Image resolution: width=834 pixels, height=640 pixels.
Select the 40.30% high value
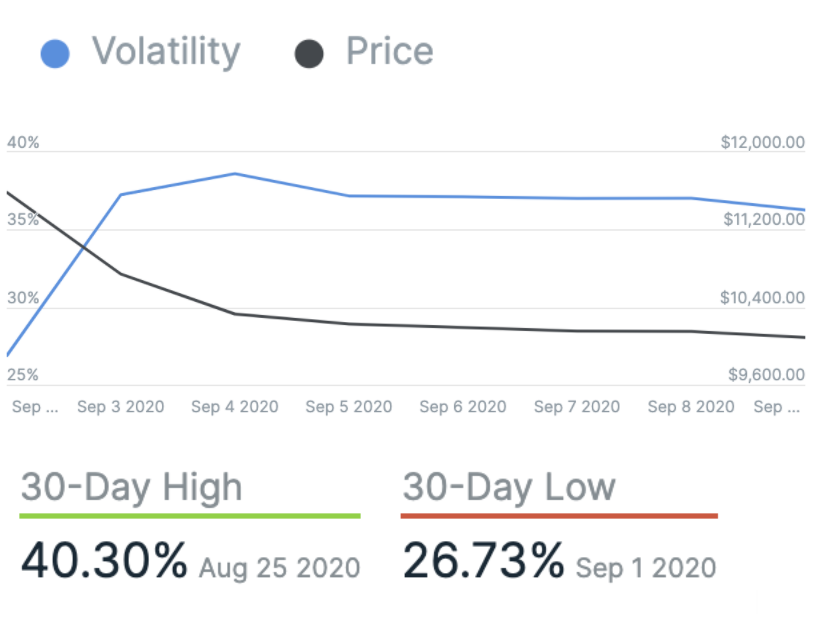click(x=104, y=561)
